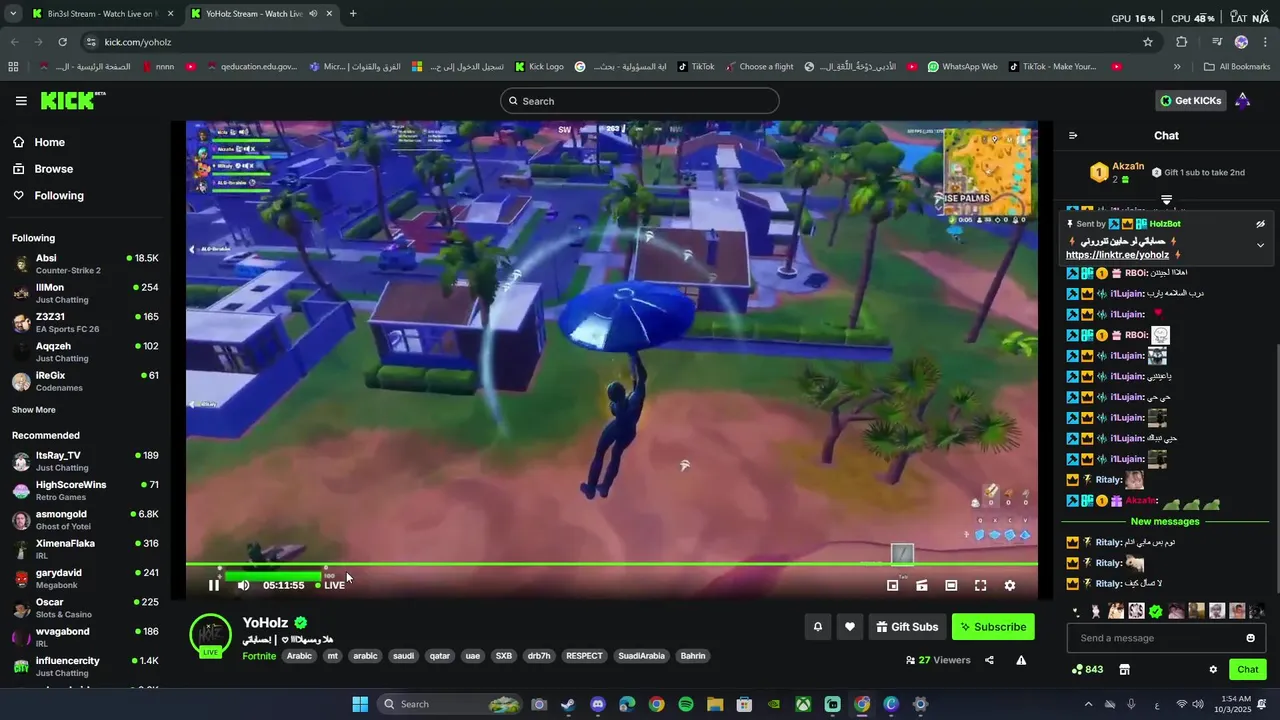1280x720 pixels.
Task: Click the KICK logo
Action: (72, 100)
